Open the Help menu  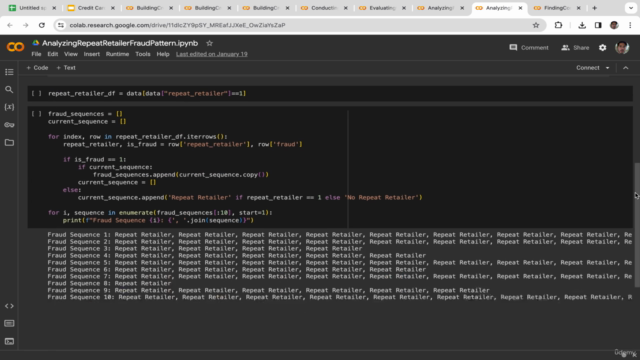click(163, 54)
